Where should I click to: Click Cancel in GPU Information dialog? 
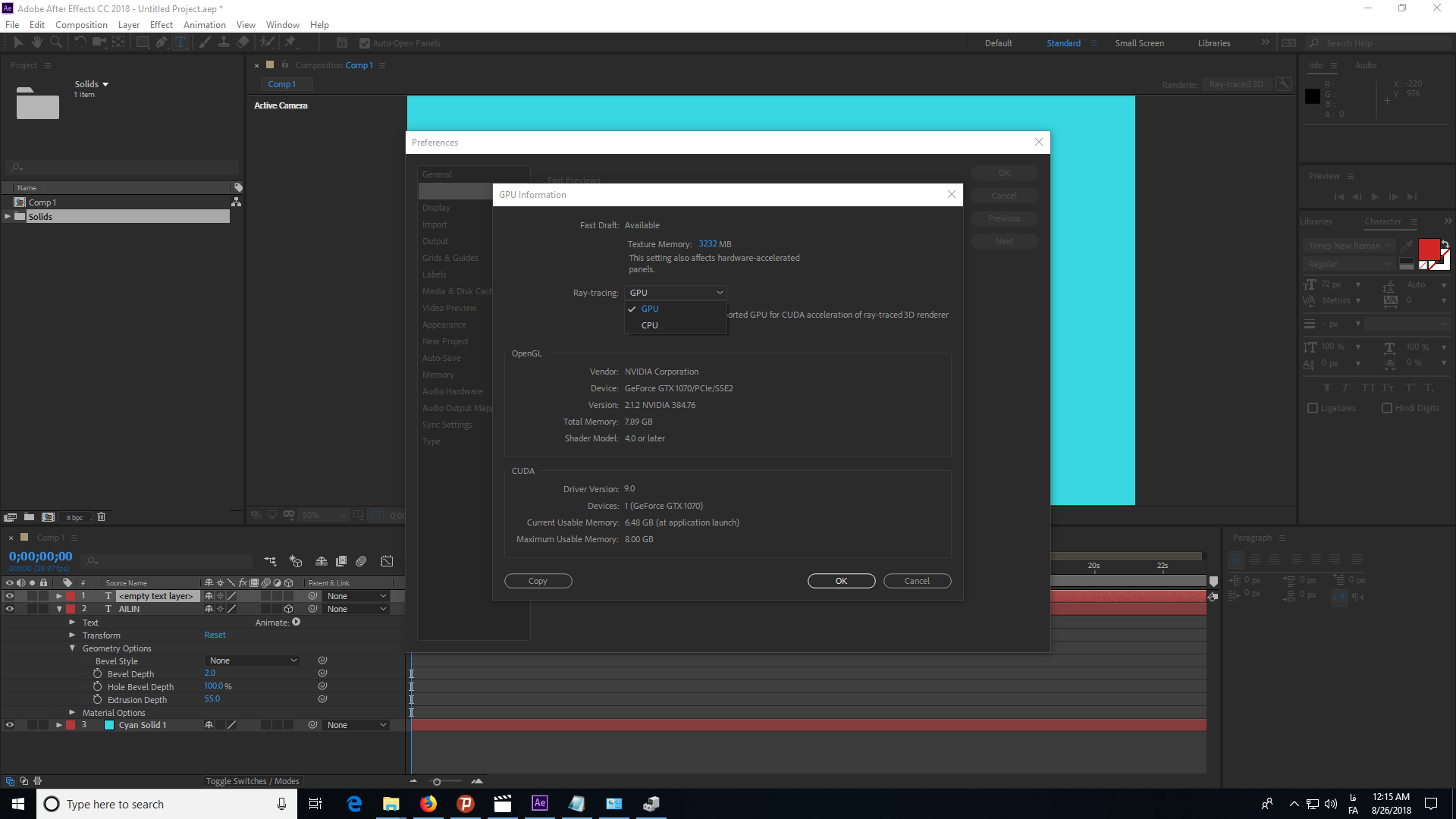pos(917,581)
